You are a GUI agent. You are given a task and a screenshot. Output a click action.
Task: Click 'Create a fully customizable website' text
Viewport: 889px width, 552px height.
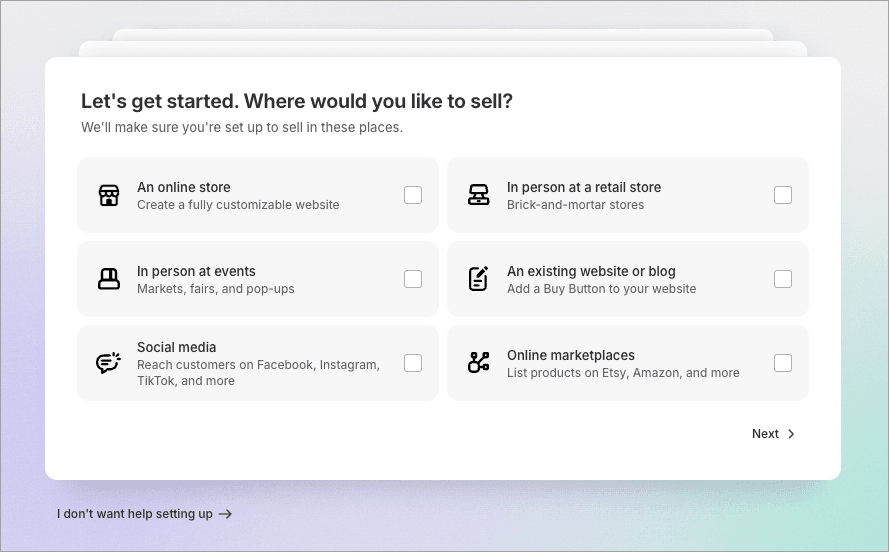pyautogui.click(x=238, y=205)
